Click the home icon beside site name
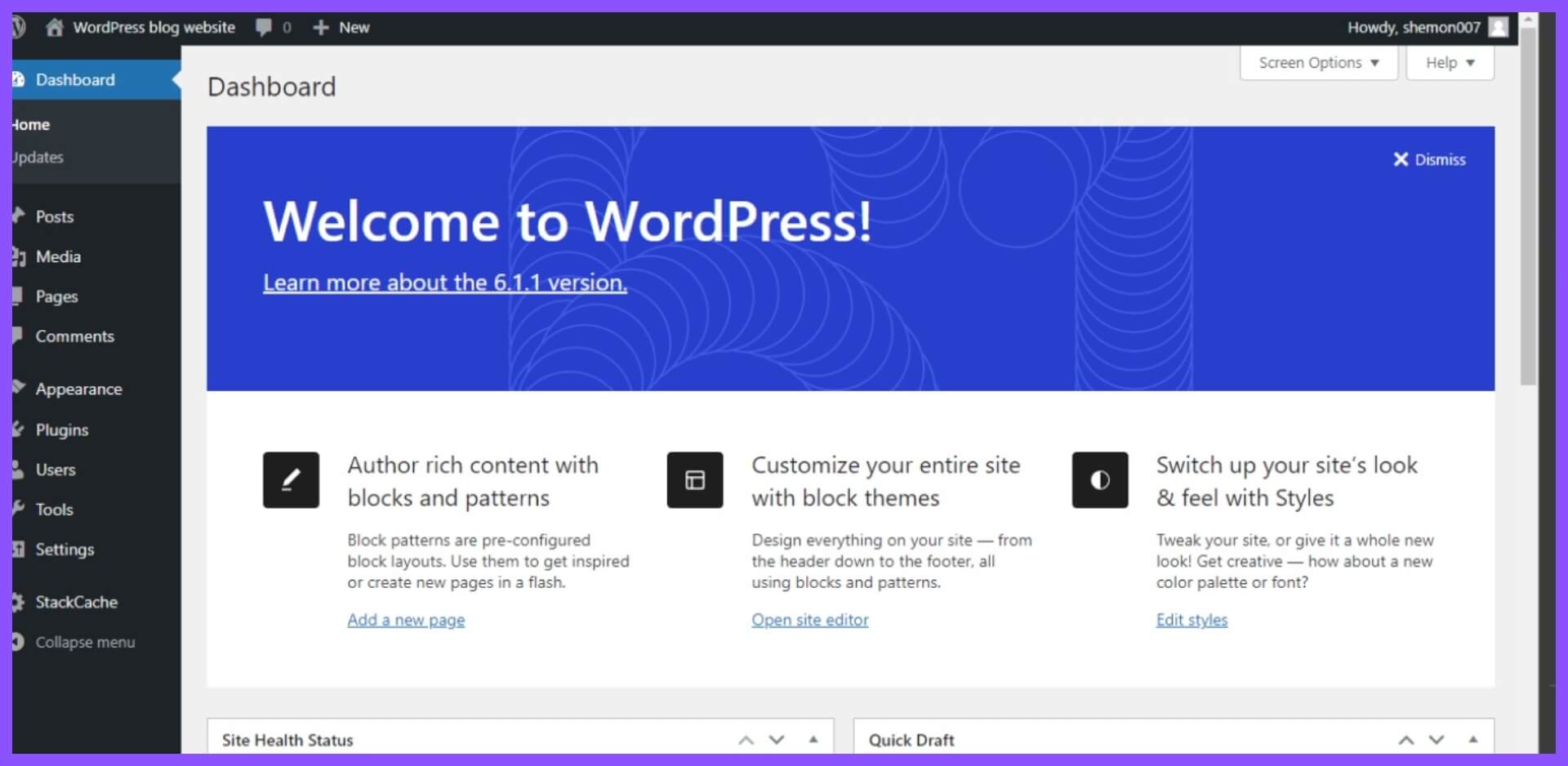Image resolution: width=1568 pixels, height=766 pixels. [54, 28]
